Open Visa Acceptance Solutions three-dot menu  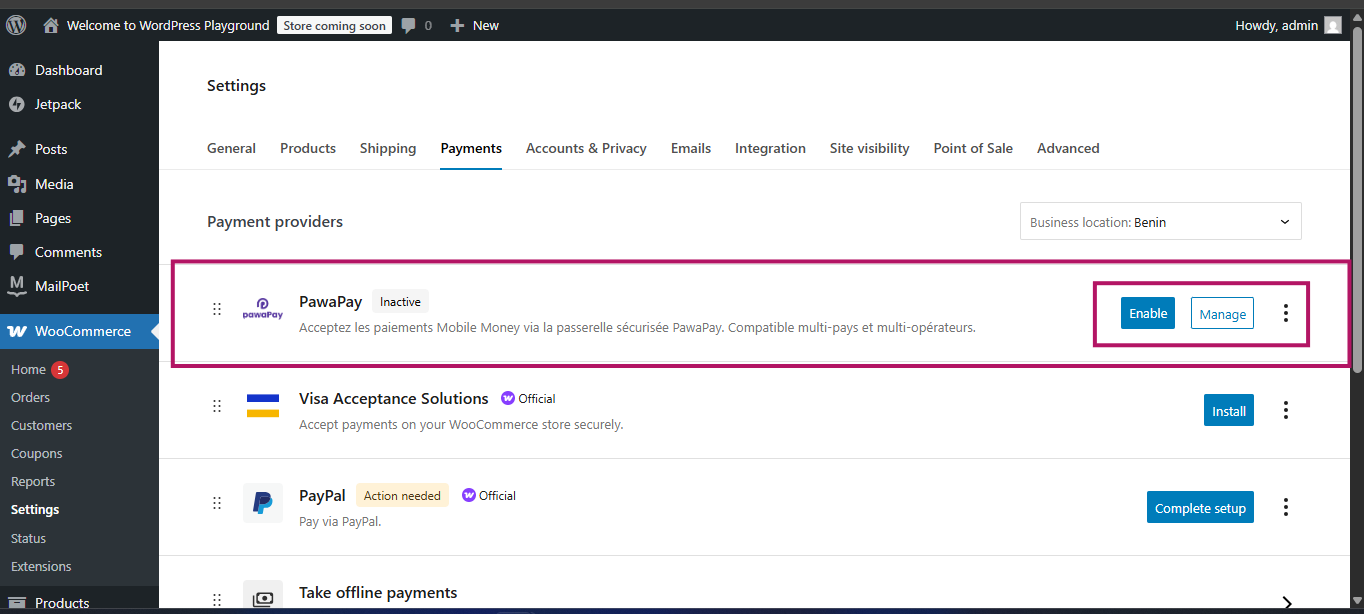(x=1286, y=410)
